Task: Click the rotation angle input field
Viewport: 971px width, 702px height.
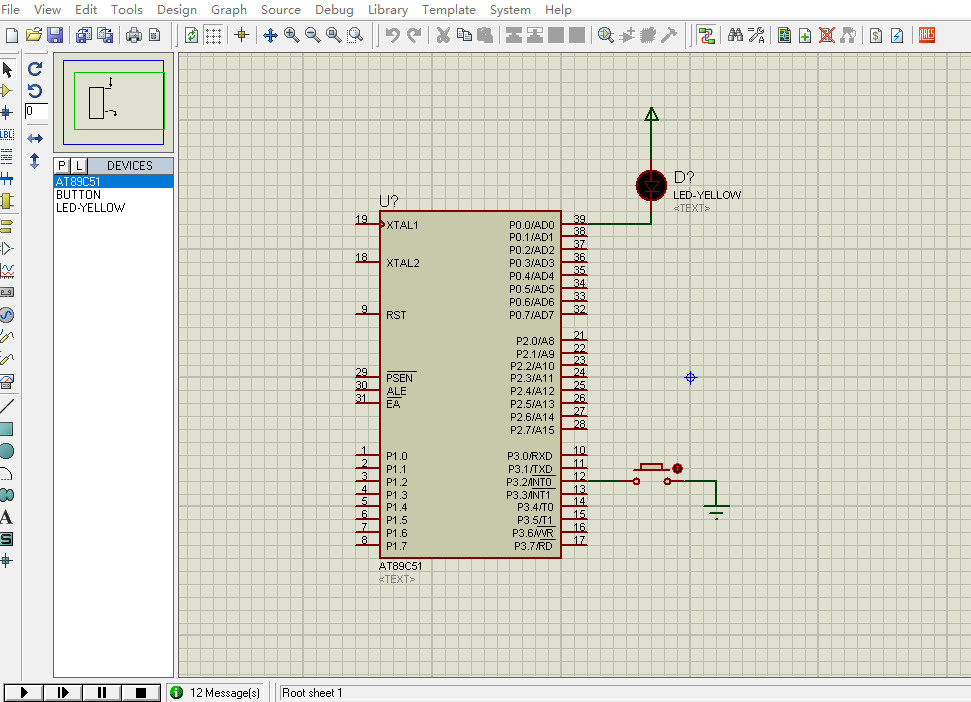Action: [x=37, y=111]
